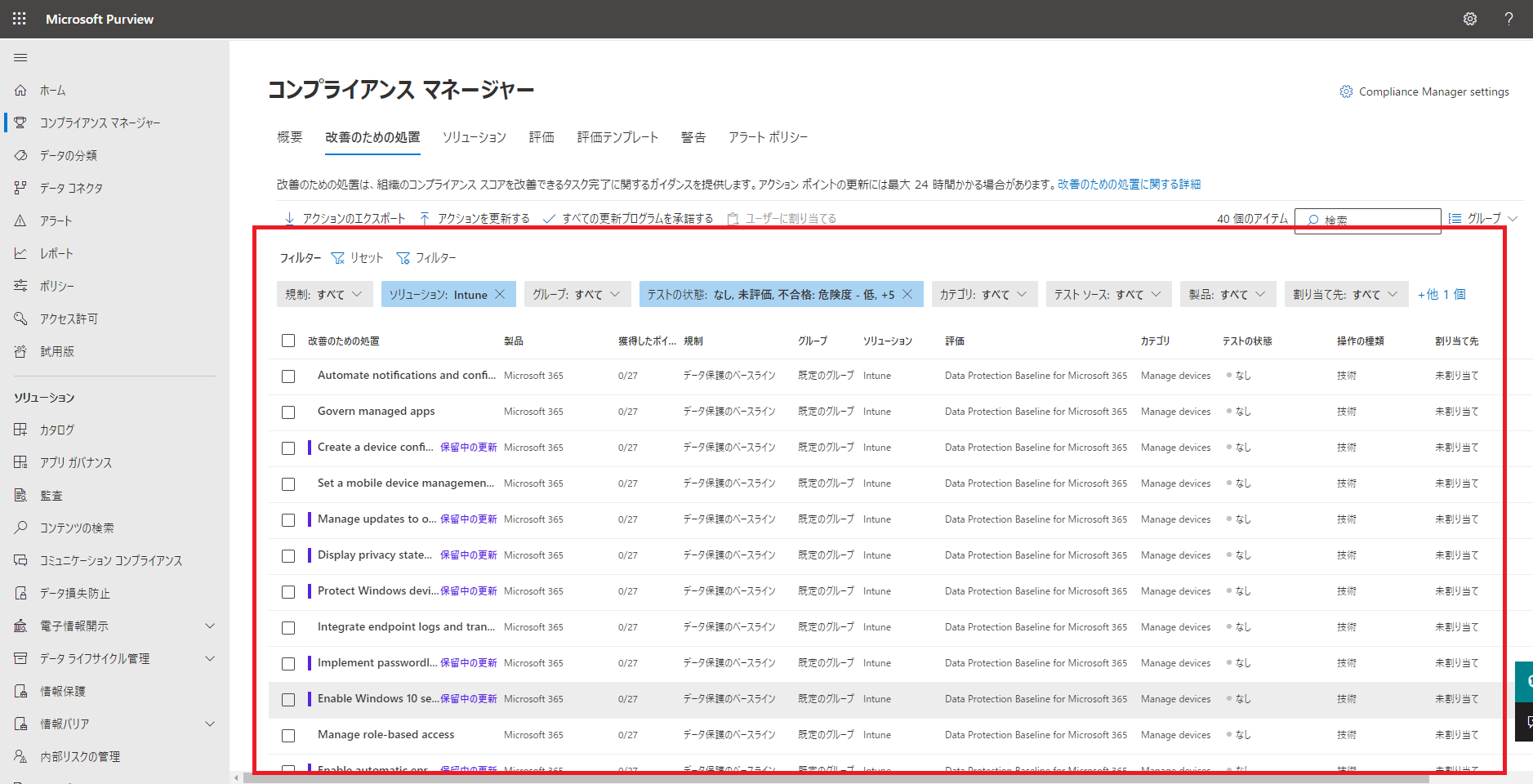This screenshot has width=1533, height=784.
Task: Open レポート chart icon
Action: (x=20, y=253)
